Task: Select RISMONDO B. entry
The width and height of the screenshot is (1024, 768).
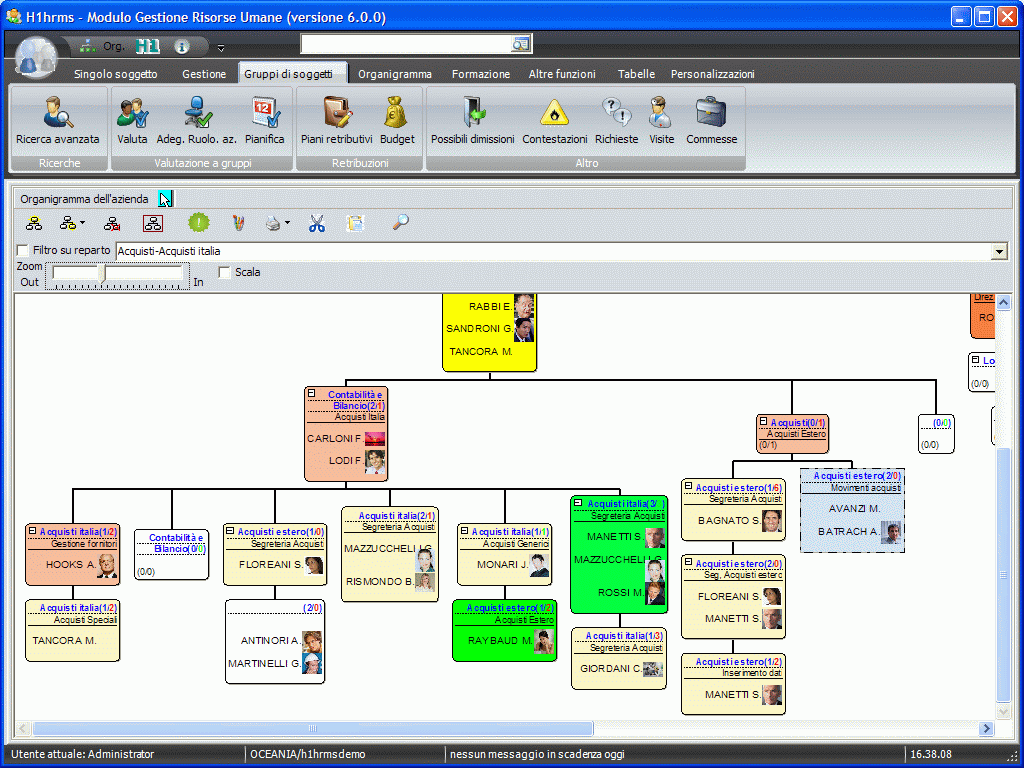Action: point(379,581)
